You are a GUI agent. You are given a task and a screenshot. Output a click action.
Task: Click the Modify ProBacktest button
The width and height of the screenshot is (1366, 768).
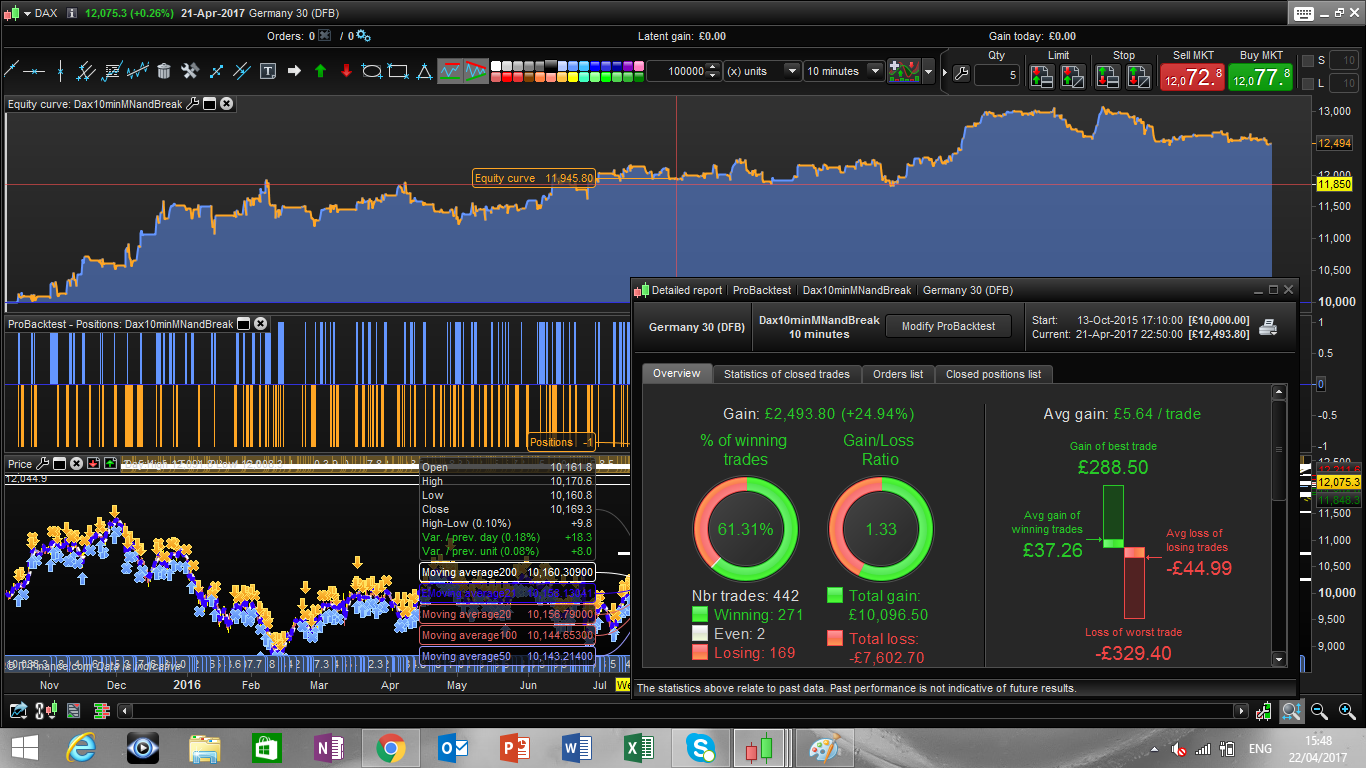click(948, 326)
